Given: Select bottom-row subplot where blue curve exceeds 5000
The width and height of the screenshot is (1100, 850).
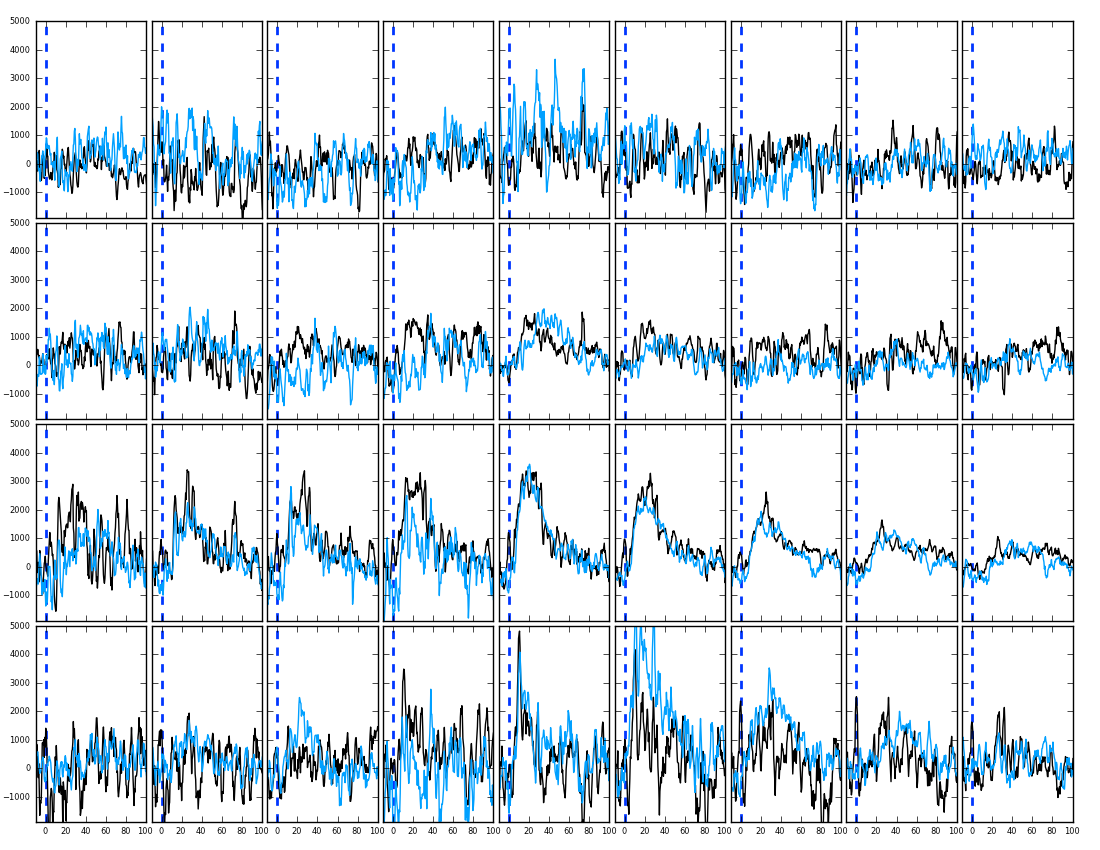Looking at the screenshot, I should [670, 724].
